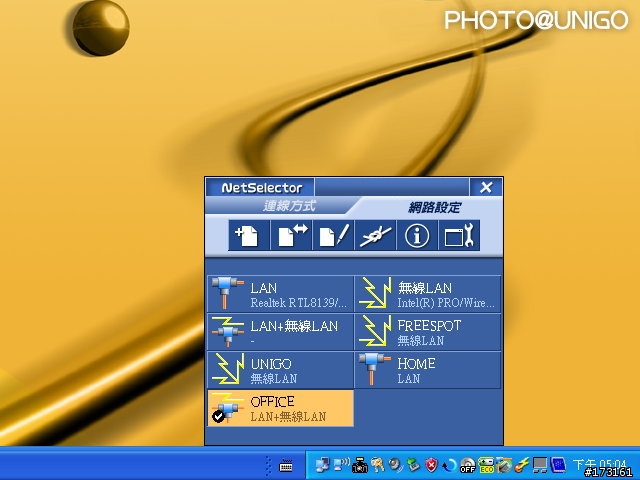Click the text "Realtek RTL8139/..."
640x480 pixels.
(x=298, y=303)
